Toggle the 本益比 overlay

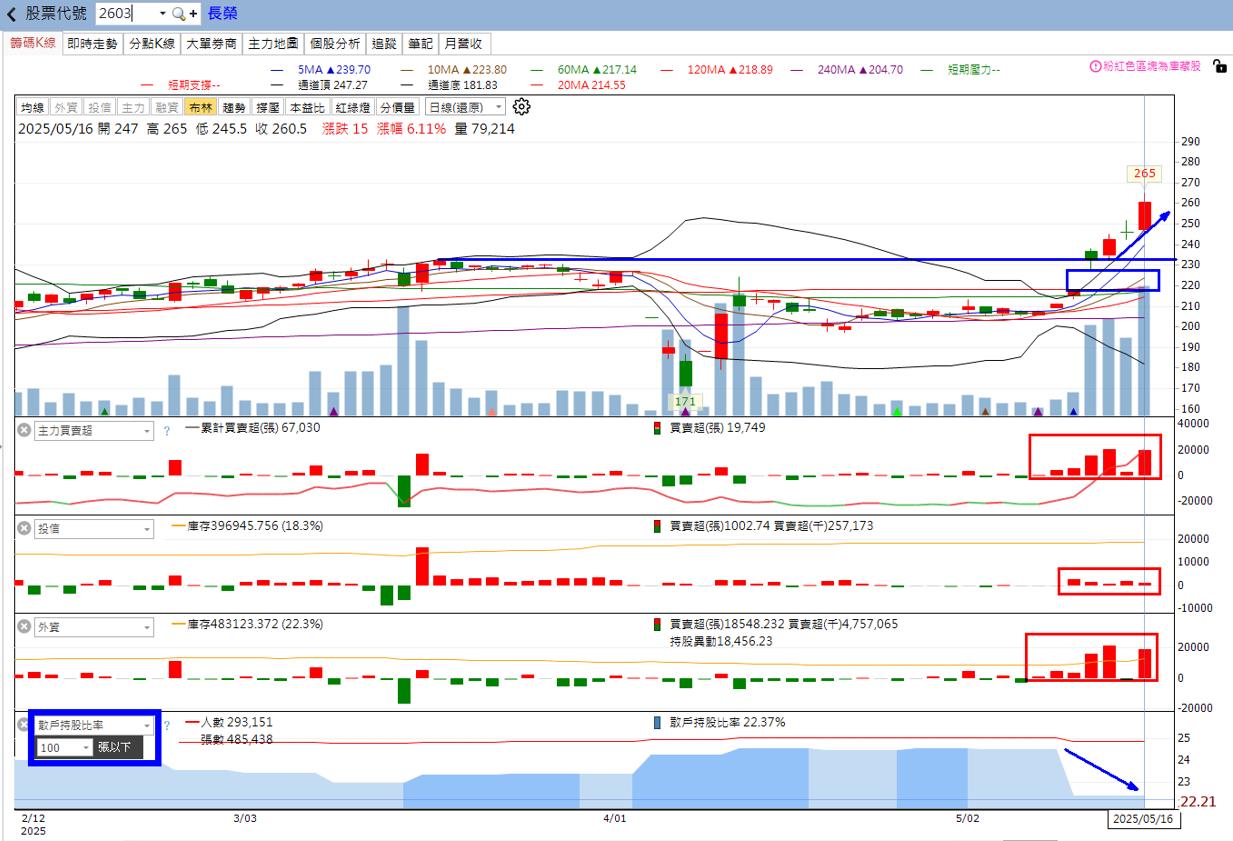click(x=308, y=107)
